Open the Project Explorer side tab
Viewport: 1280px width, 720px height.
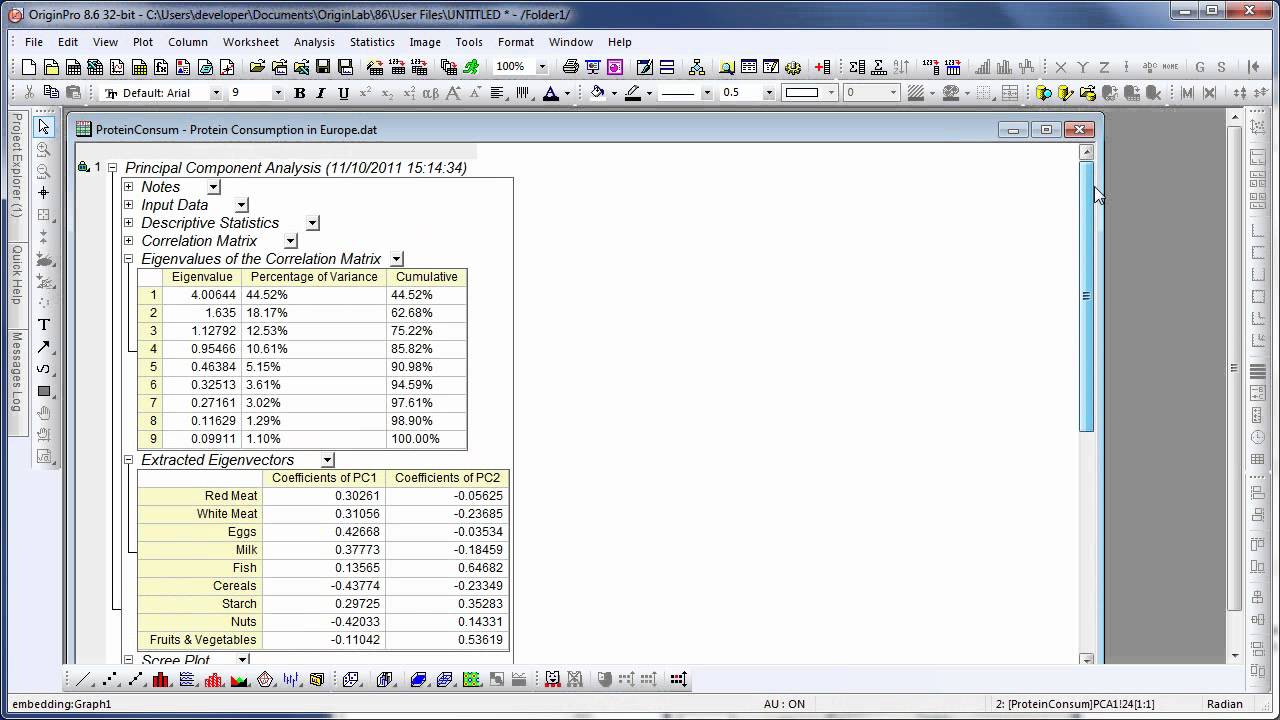[16, 165]
